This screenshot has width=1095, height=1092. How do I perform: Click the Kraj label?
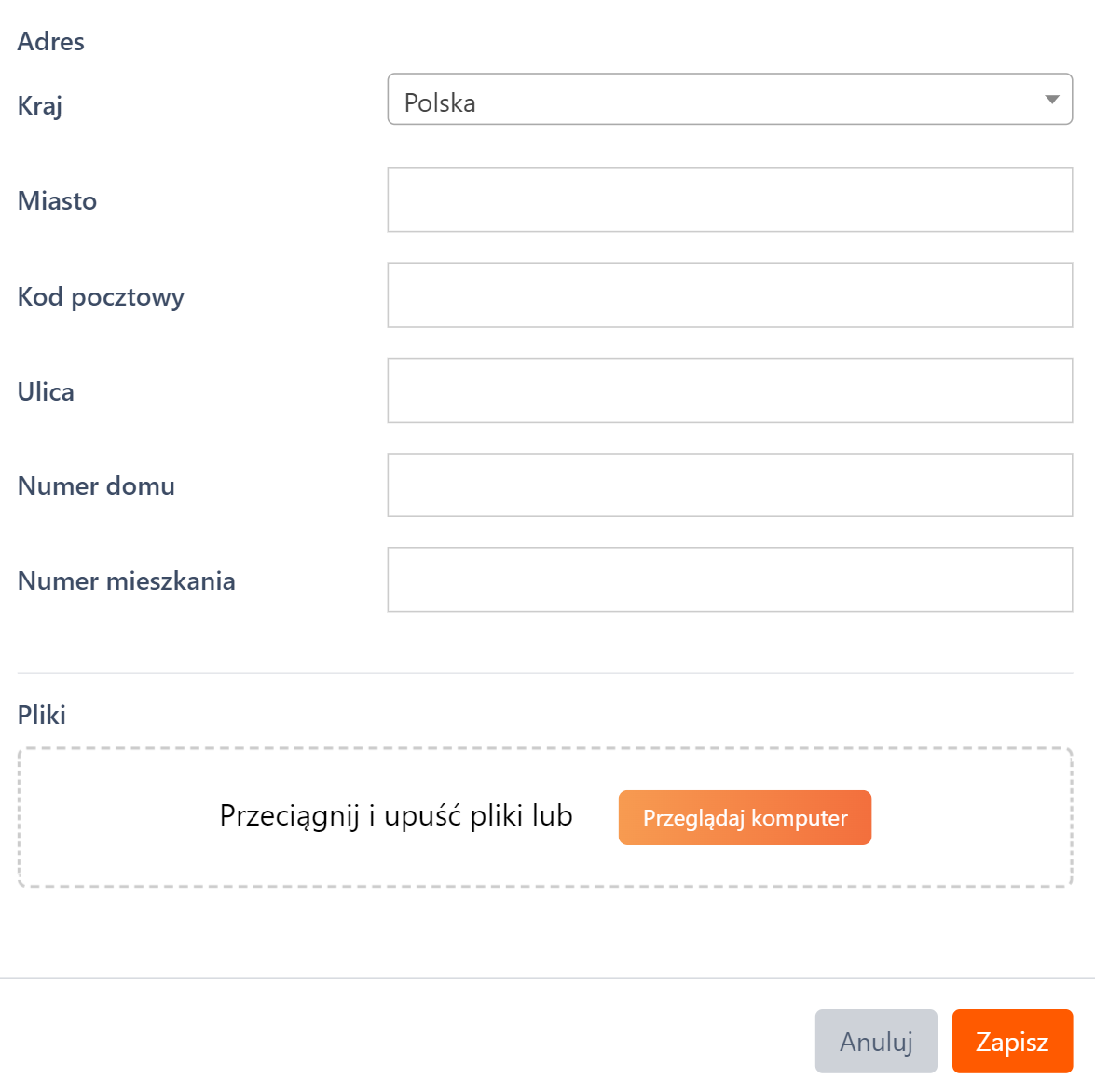click(x=39, y=106)
